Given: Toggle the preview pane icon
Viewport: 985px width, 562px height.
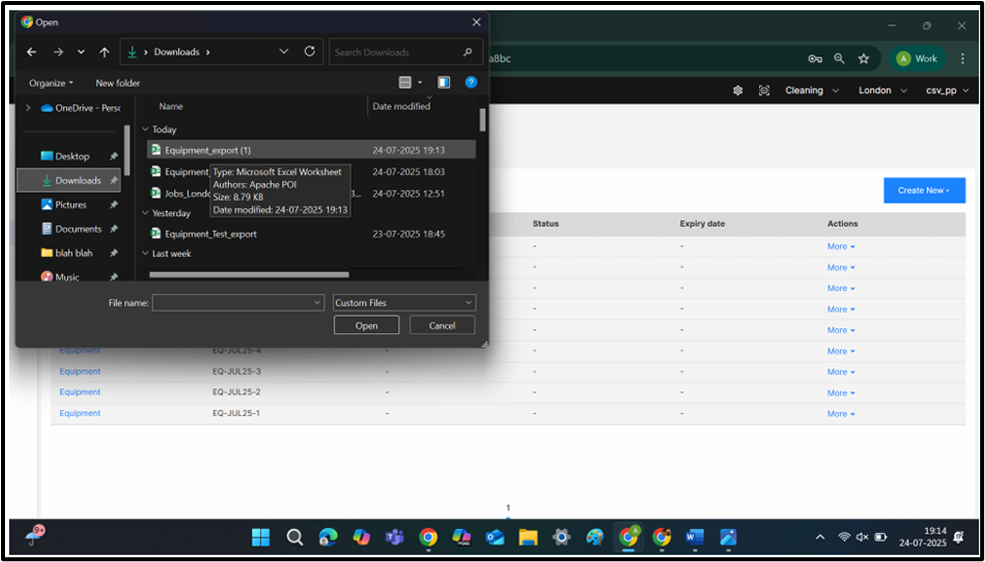Looking at the screenshot, I should pyautogui.click(x=444, y=83).
